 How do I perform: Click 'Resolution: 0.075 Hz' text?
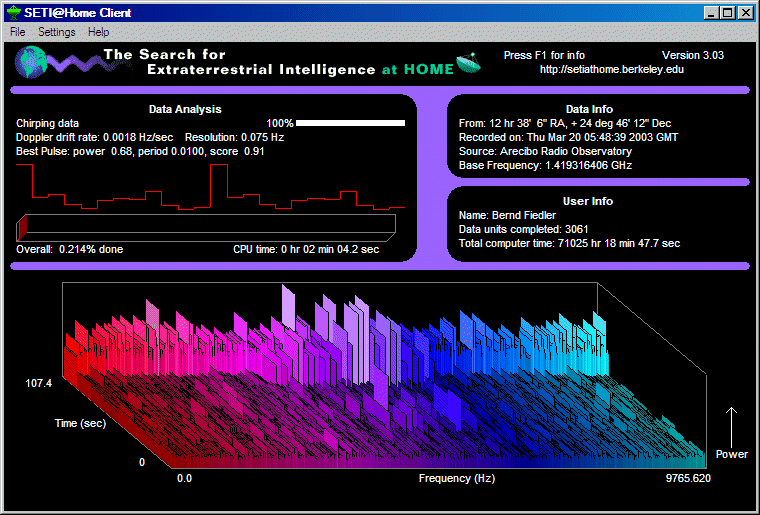234,138
